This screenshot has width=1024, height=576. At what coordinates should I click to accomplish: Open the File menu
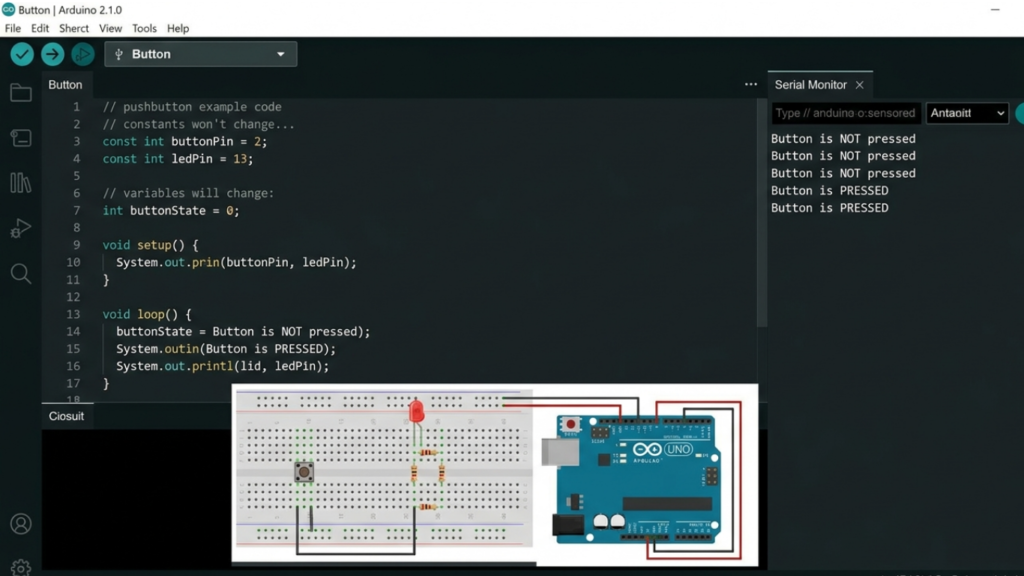coord(13,29)
